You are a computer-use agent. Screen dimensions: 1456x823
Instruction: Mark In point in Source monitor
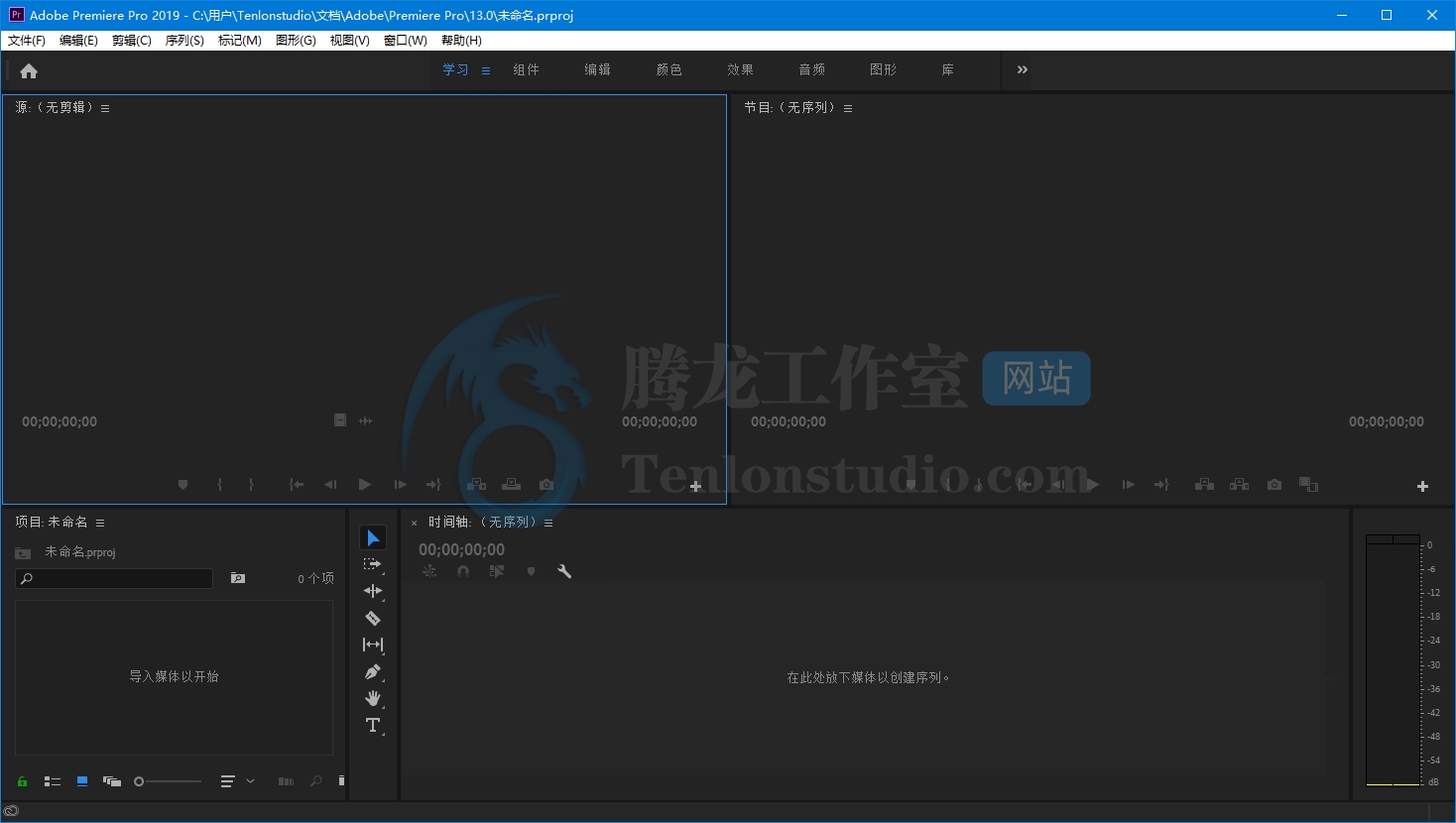pos(219,485)
